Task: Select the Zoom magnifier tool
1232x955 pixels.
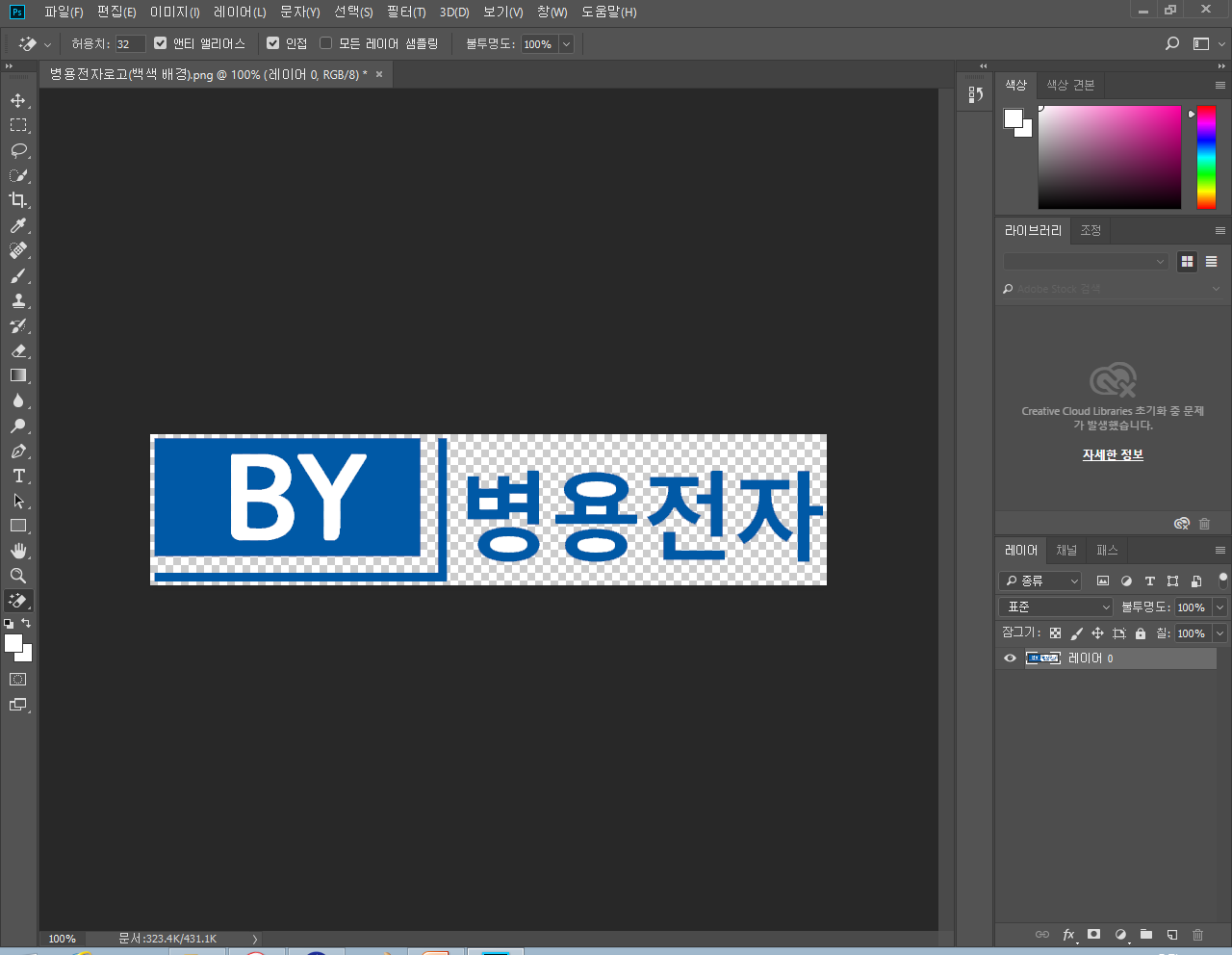Action: 18,576
